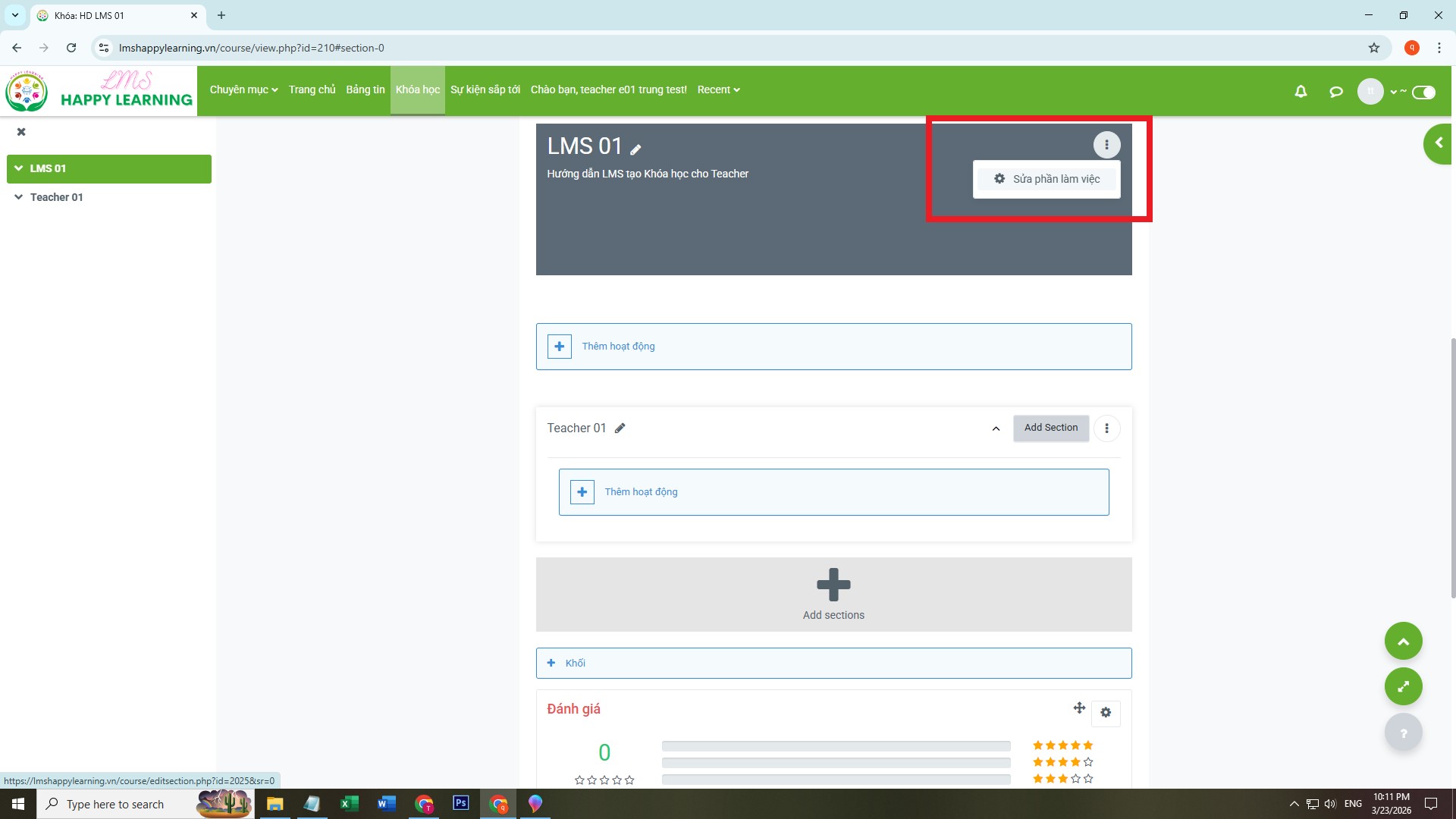
Task: Click the Add Section button
Action: [1050, 428]
